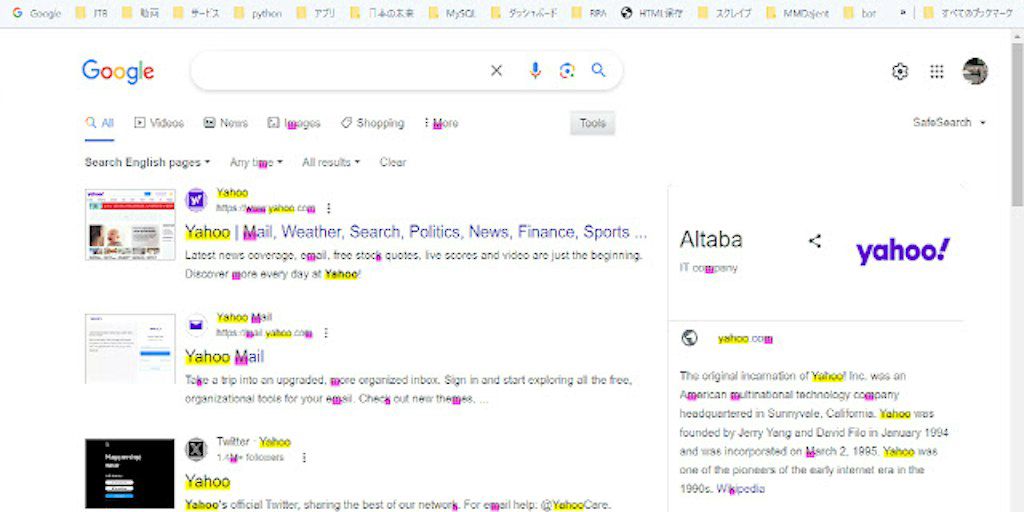The width and height of the screenshot is (1024, 512).
Task: Expand the More search categories menu
Action: tap(441, 123)
